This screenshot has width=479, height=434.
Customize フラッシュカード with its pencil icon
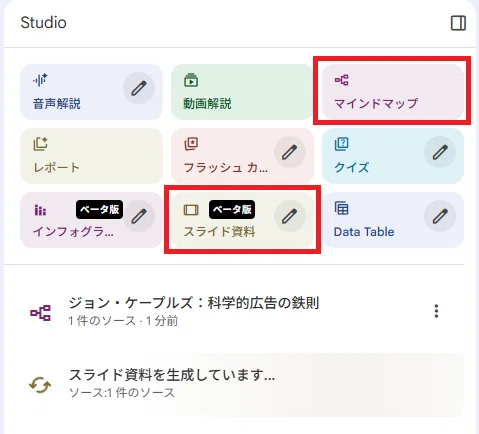289,152
